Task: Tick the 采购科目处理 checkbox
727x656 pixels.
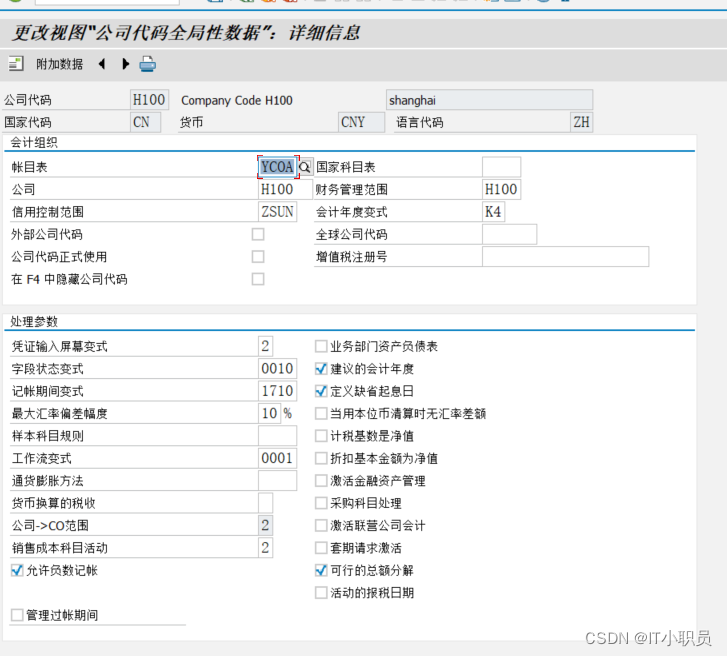Action: pyautogui.click(x=321, y=503)
